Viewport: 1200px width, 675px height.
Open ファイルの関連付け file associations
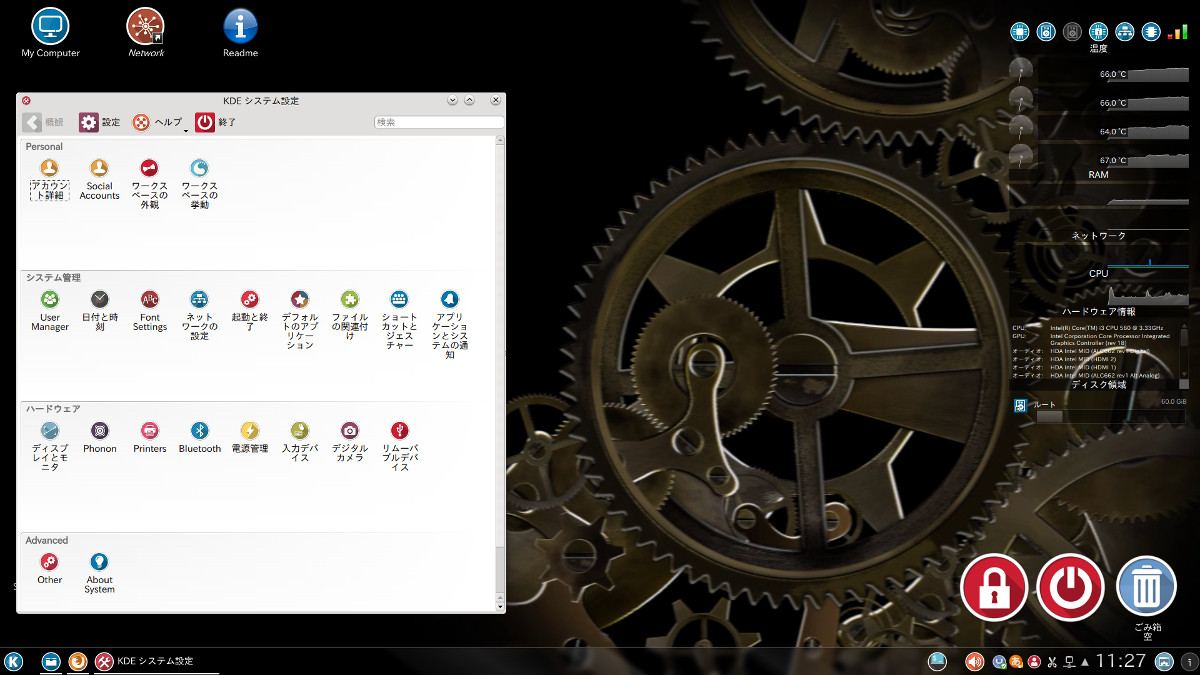click(349, 315)
